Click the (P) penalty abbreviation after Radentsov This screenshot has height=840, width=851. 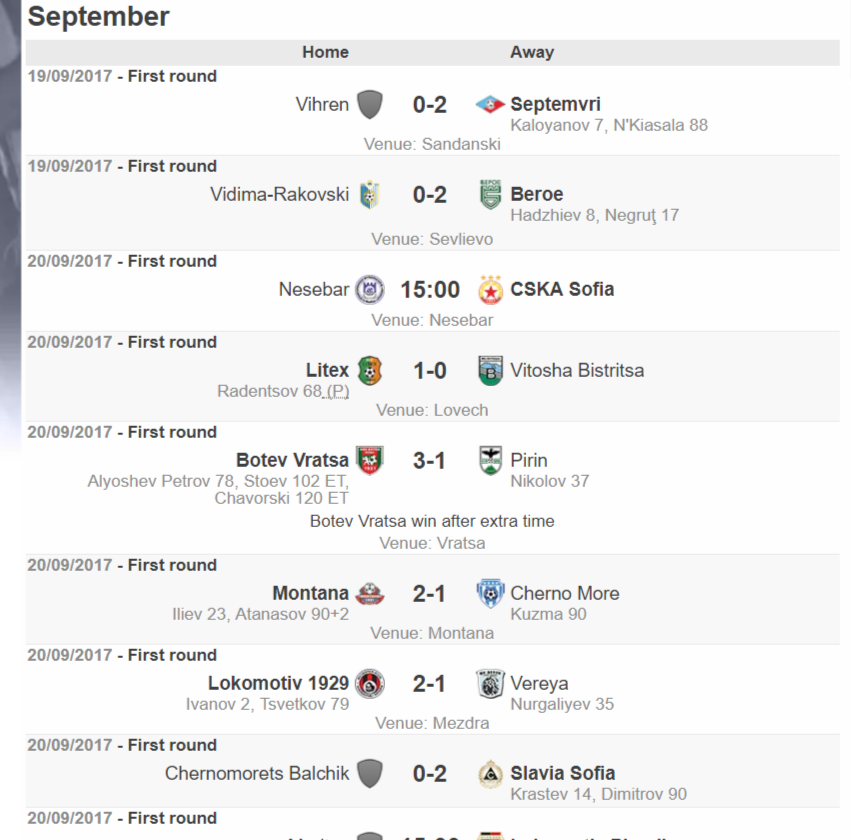[x=338, y=391]
